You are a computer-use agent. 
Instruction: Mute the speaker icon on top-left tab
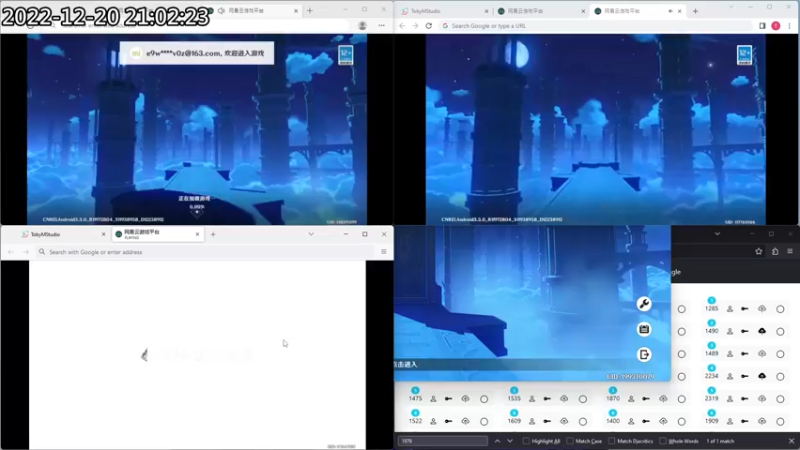click(x=221, y=10)
